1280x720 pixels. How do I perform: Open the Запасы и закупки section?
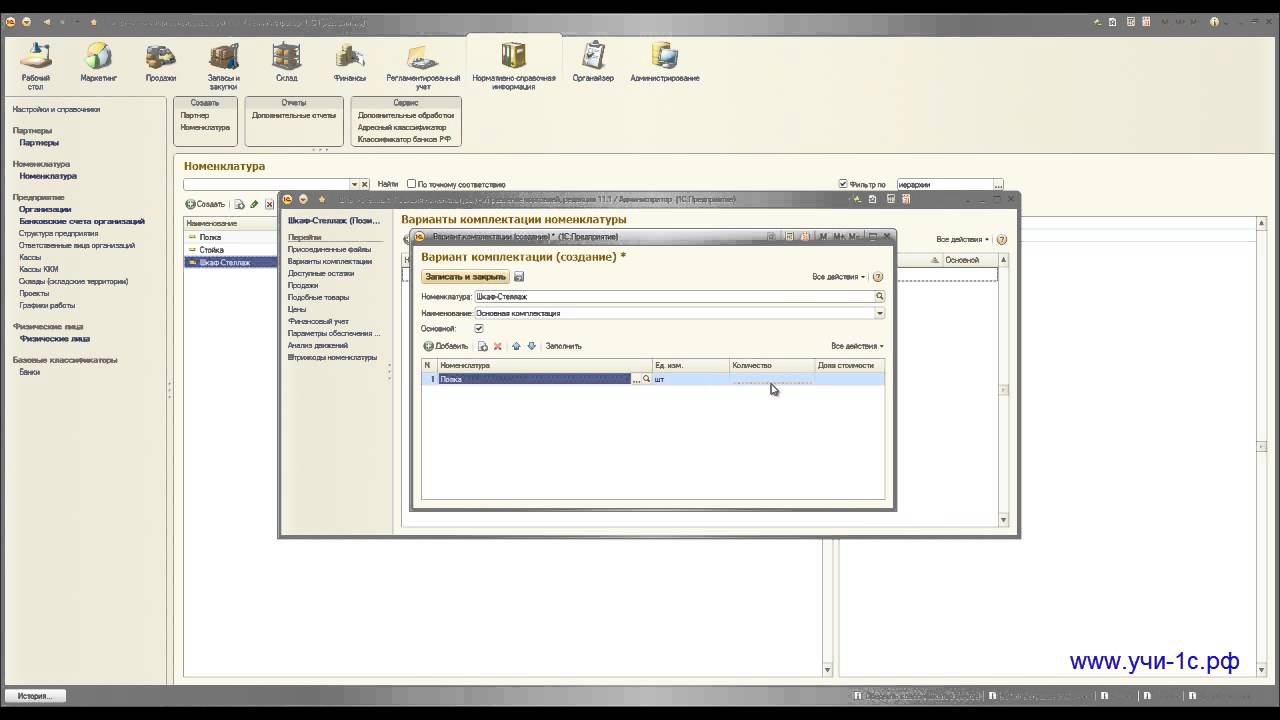(223, 66)
